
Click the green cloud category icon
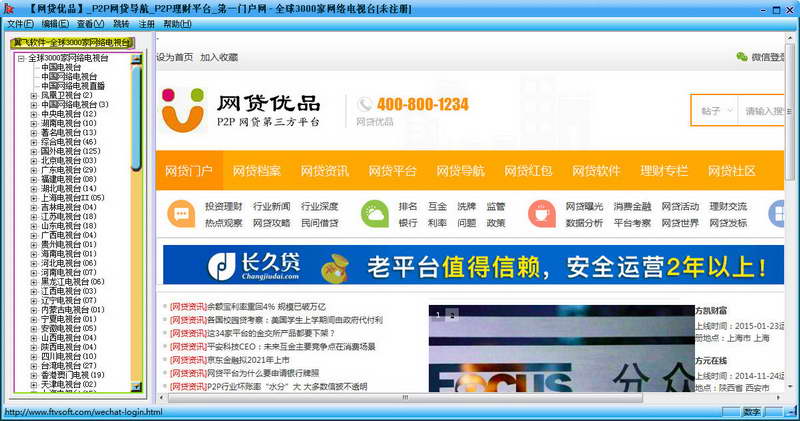pos(375,214)
